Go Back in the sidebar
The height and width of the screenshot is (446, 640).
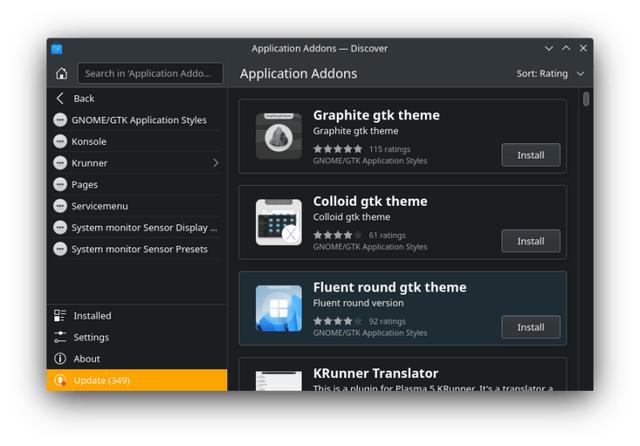tap(137, 98)
